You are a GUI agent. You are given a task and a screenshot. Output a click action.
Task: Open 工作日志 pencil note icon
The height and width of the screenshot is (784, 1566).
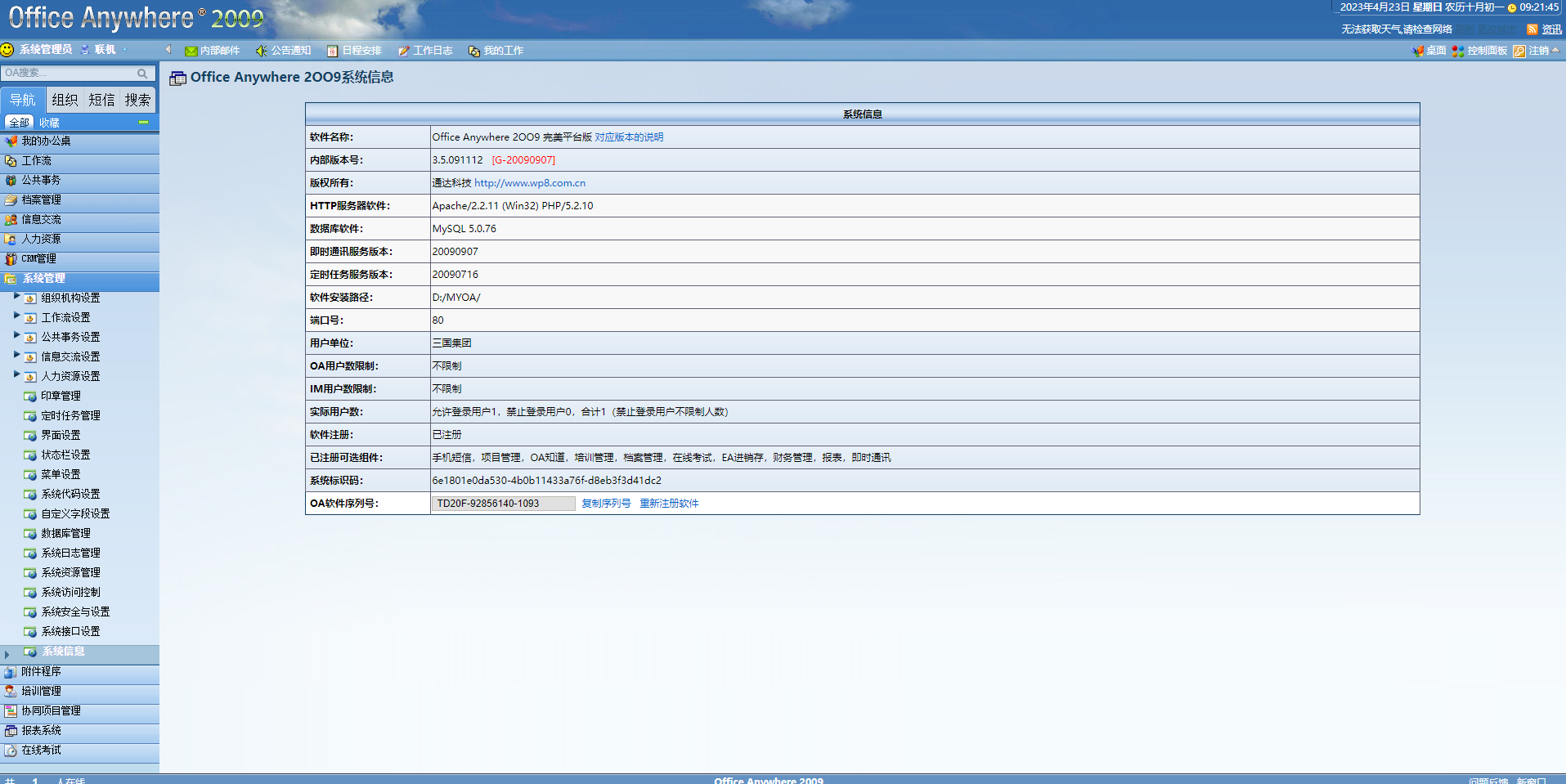(403, 51)
